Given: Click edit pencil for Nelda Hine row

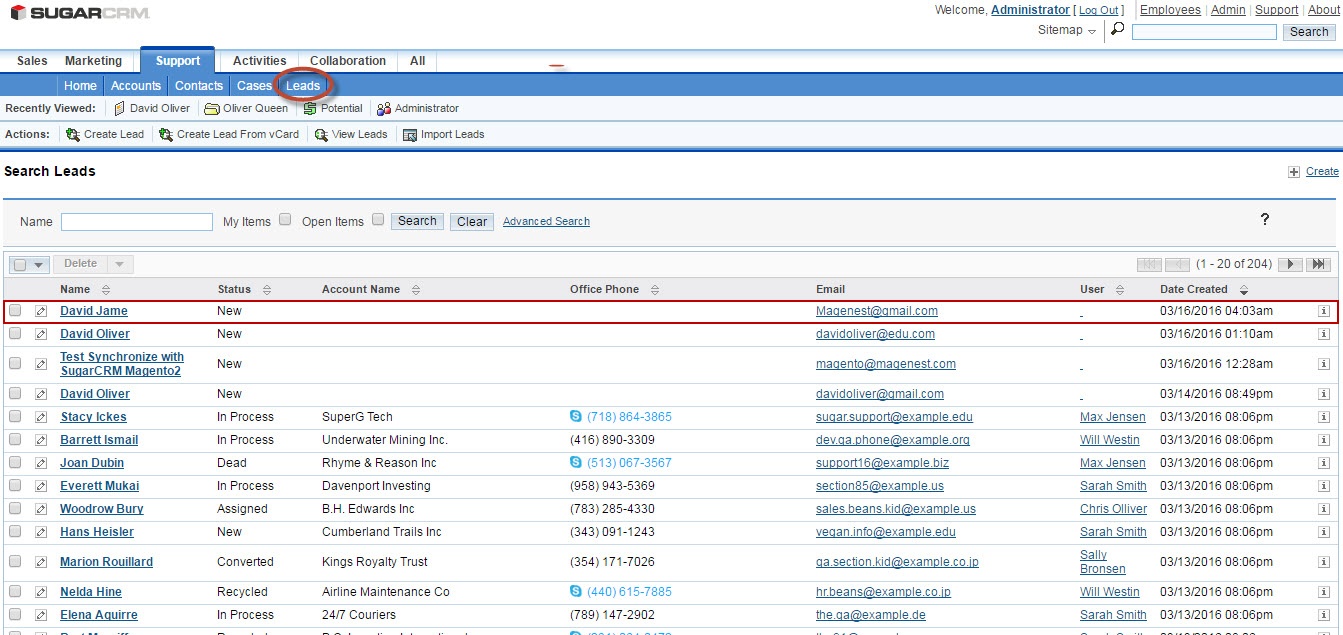Looking at the screenshot, I should [x=41, y=592].
